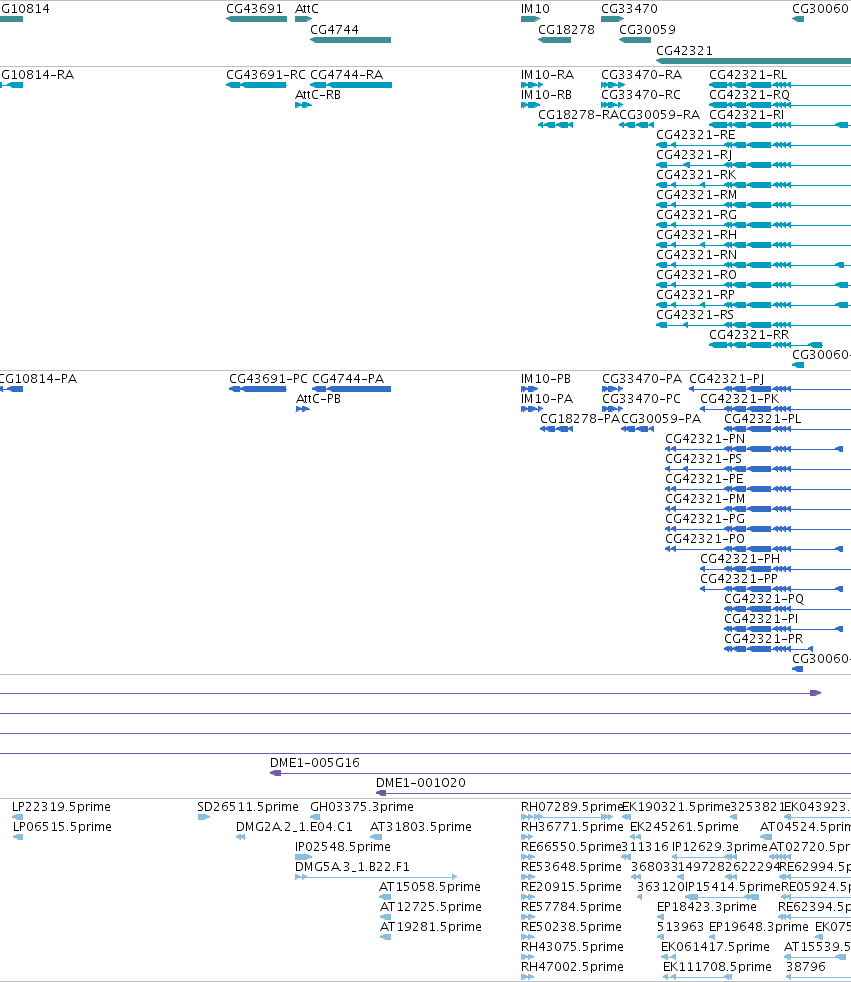Viewport: 851px width, 982px height.
Task: Select transcript CG42321-RN
Action: [696, 255]
